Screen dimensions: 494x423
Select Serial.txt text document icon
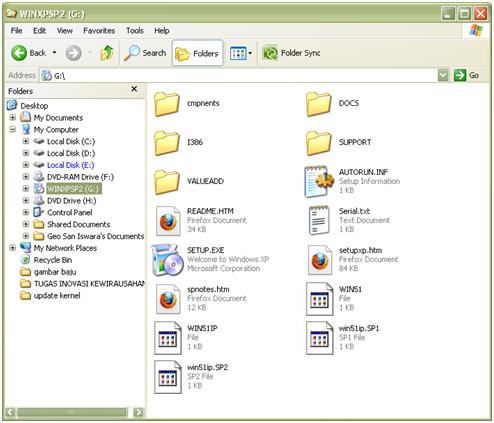319,220
